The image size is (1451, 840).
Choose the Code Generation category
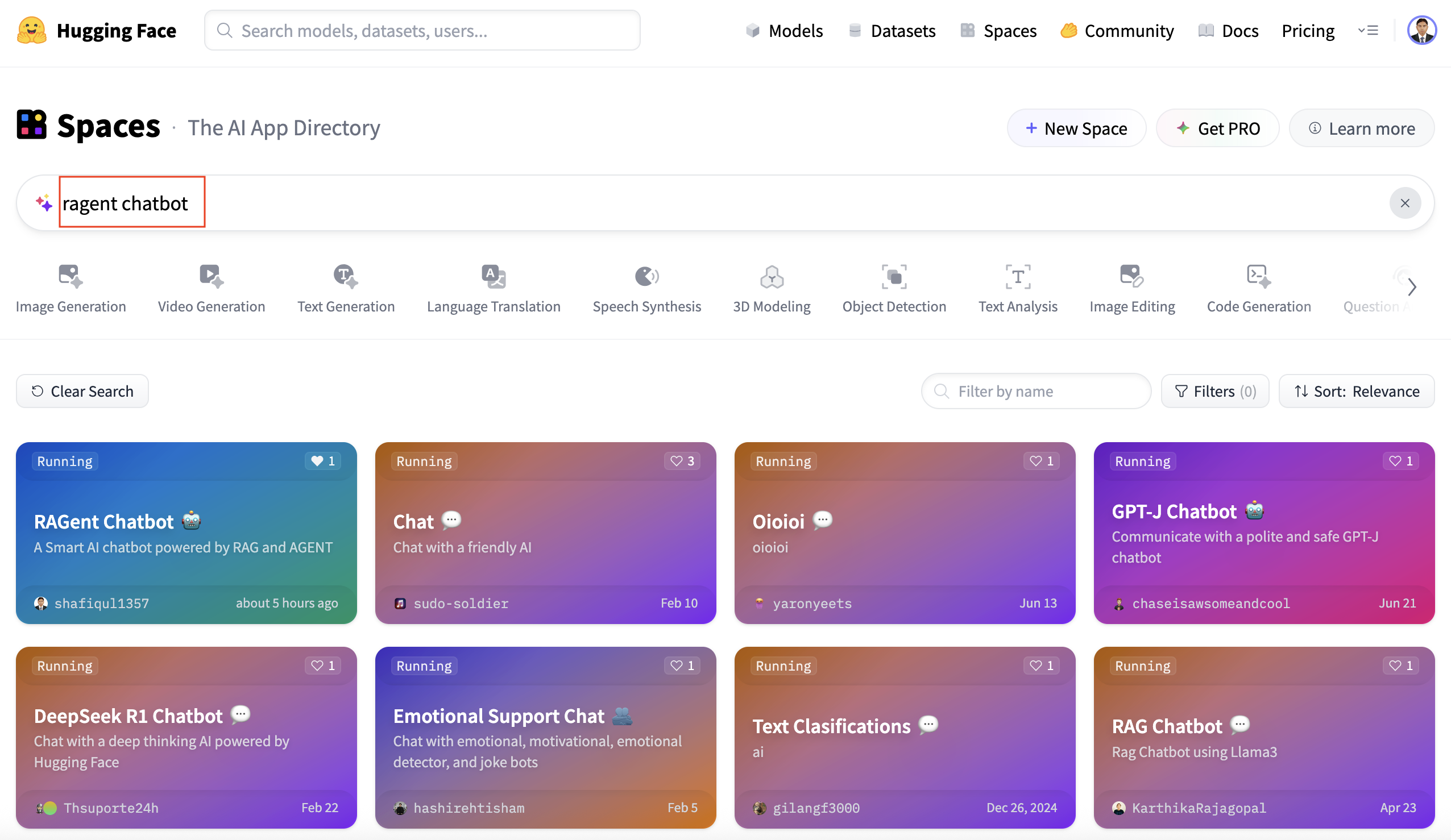pos(1259,289)
